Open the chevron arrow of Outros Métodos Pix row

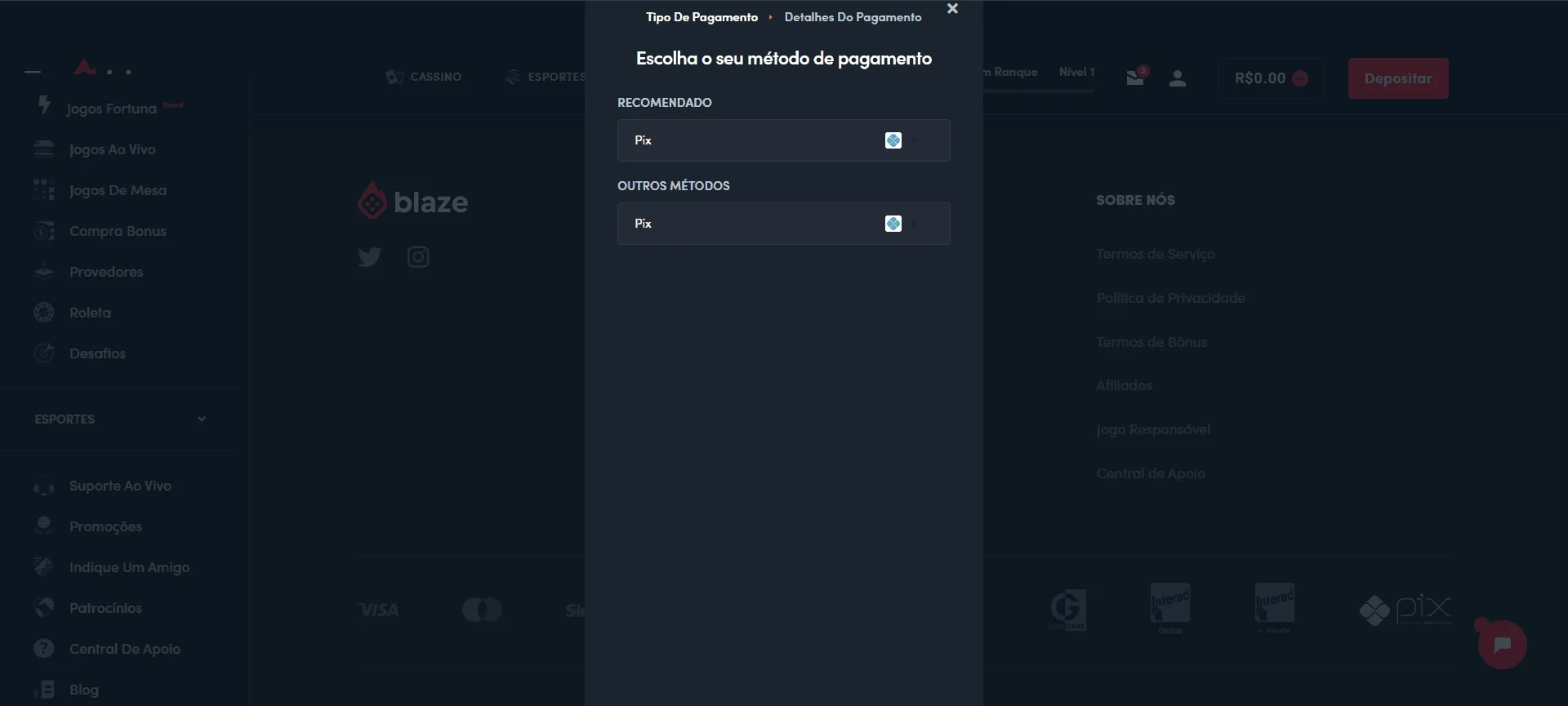[915, 224]
